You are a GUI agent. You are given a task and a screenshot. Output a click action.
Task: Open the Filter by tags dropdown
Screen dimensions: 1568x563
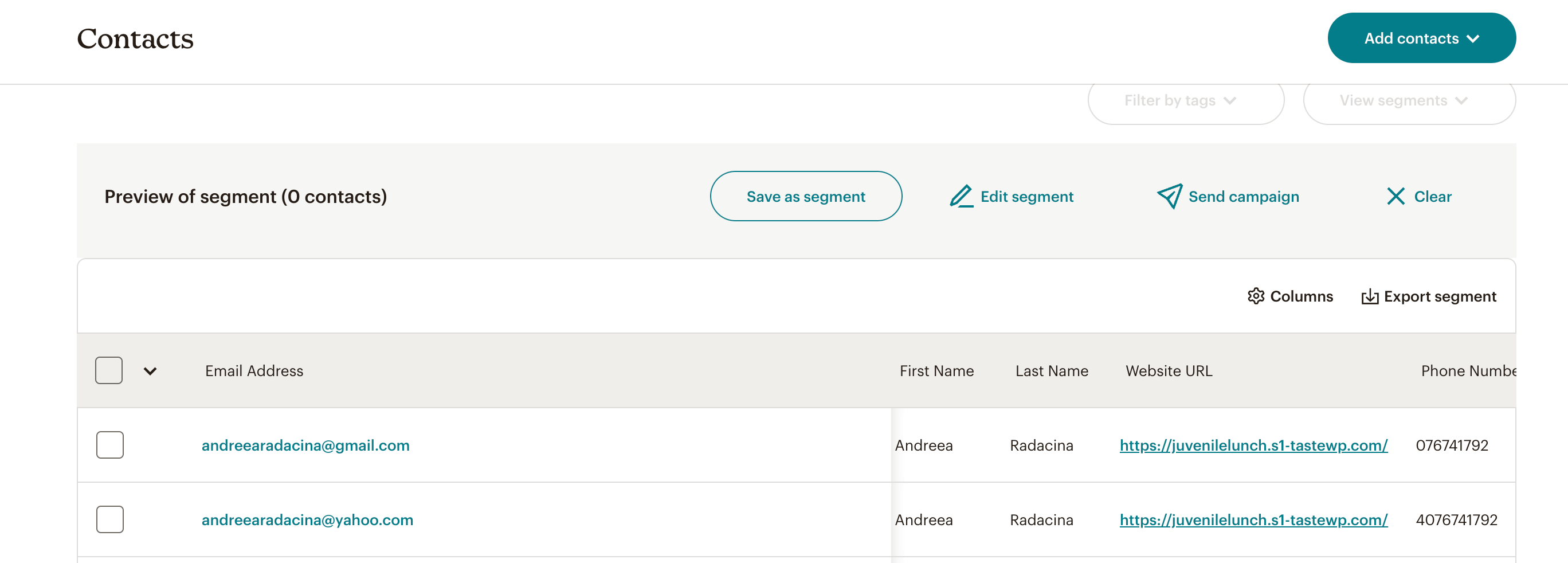[1185, 101]
